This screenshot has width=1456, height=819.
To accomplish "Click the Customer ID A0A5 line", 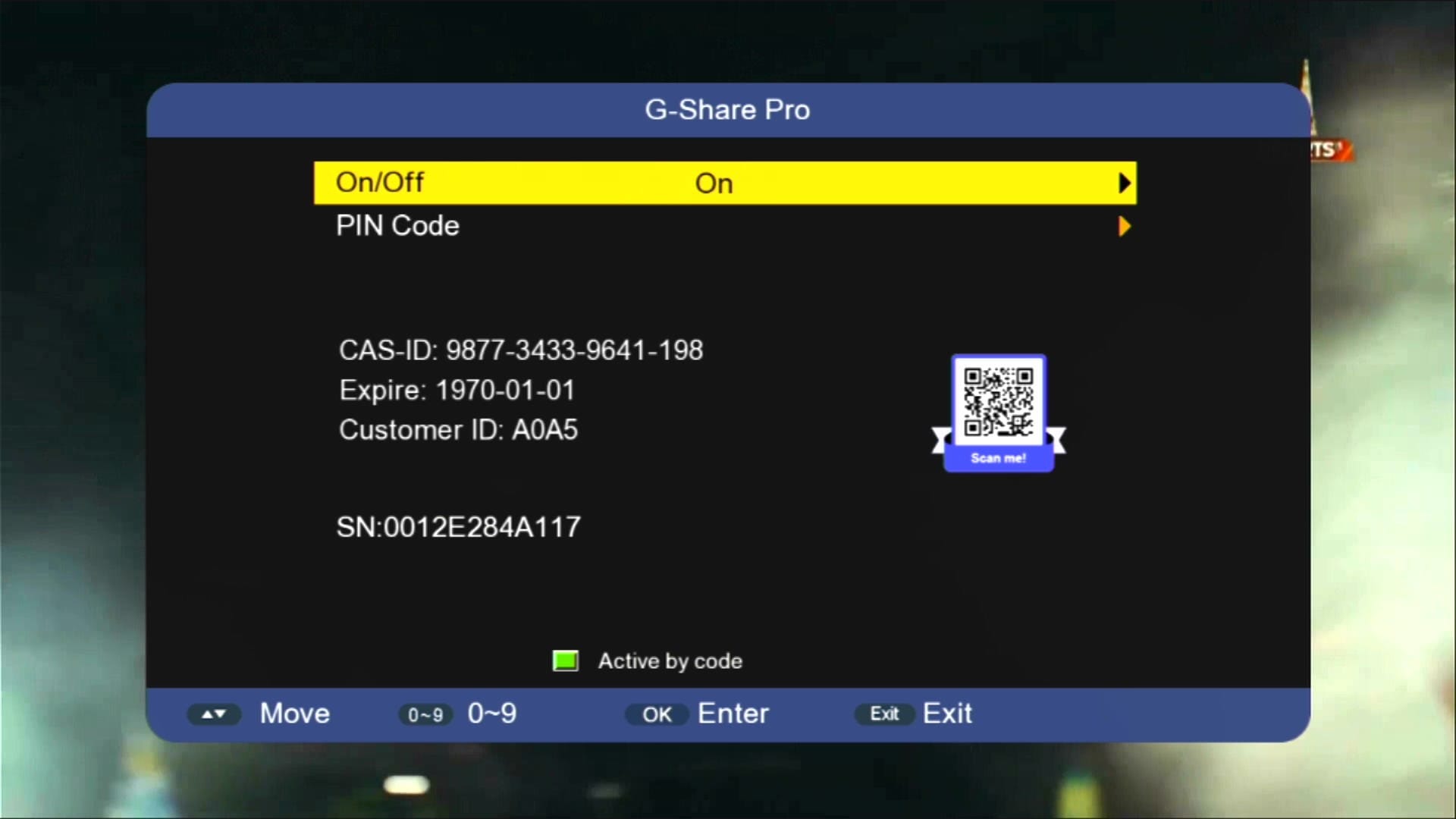I will pos(458,430).
